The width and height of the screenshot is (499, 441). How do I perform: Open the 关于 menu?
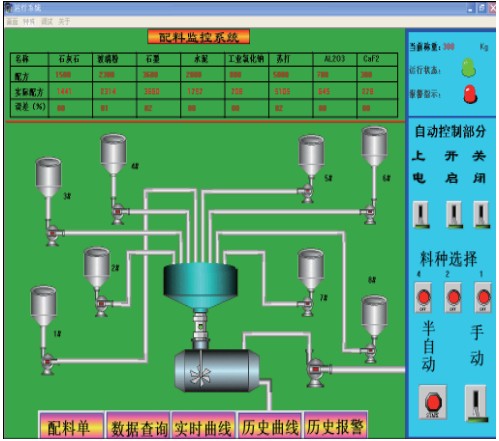click(64, 22)
